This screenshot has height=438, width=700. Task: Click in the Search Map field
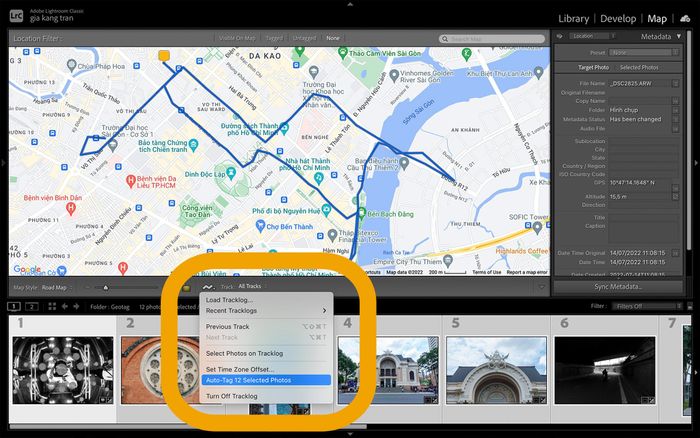pos(492,39)
